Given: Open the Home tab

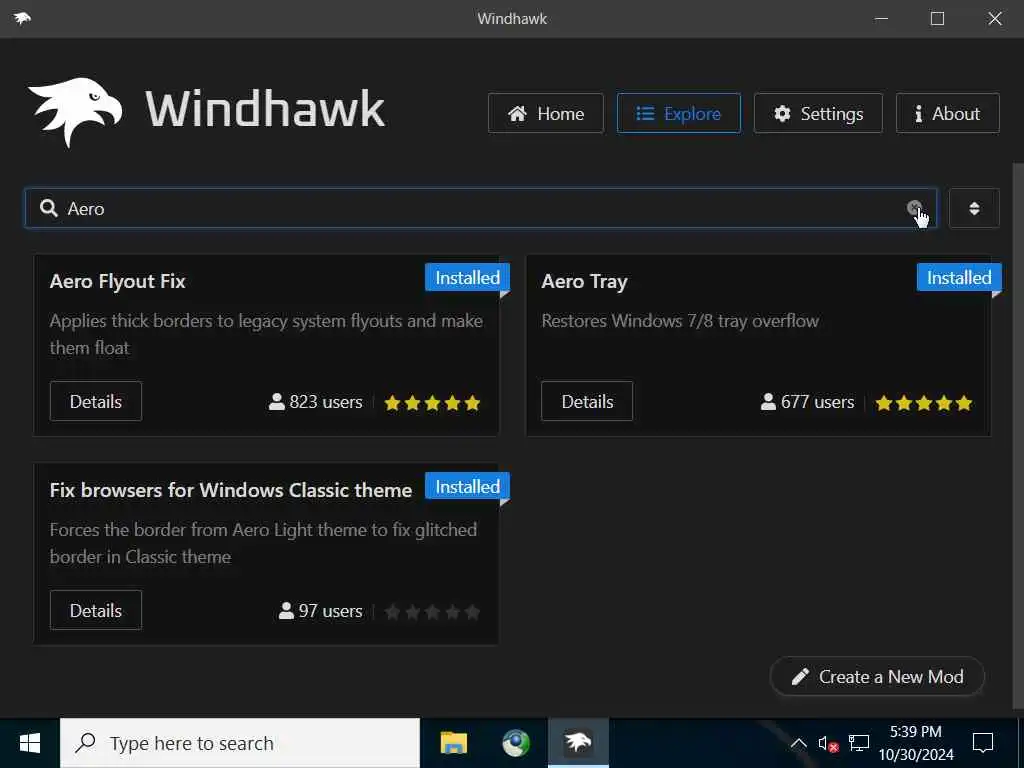Looking at the screenshot, I should pos(546,114).
